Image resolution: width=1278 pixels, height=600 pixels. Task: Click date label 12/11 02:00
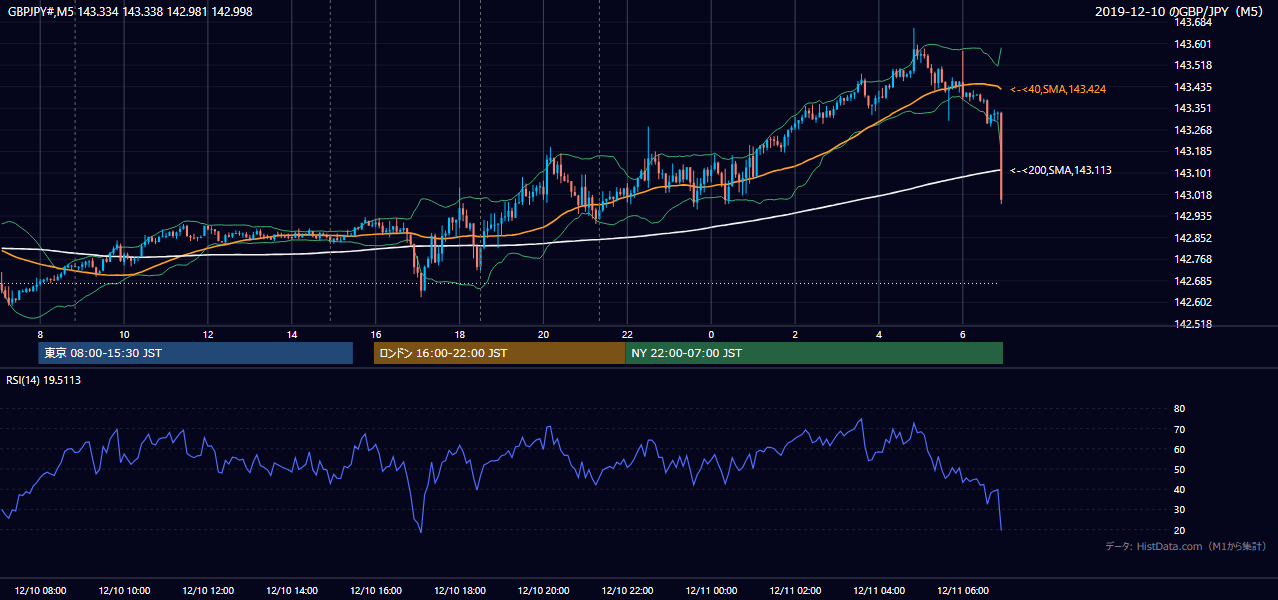(x=795, y=591)
